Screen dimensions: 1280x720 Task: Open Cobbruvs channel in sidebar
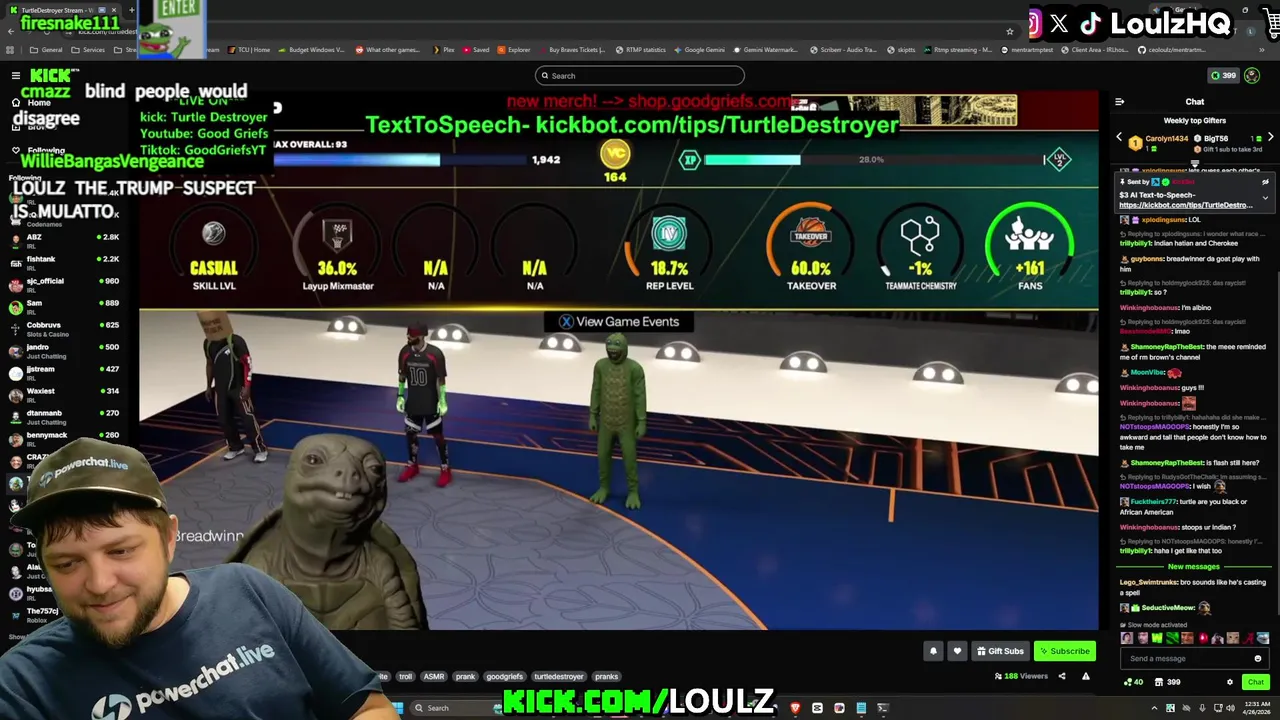tap(65, 329)
